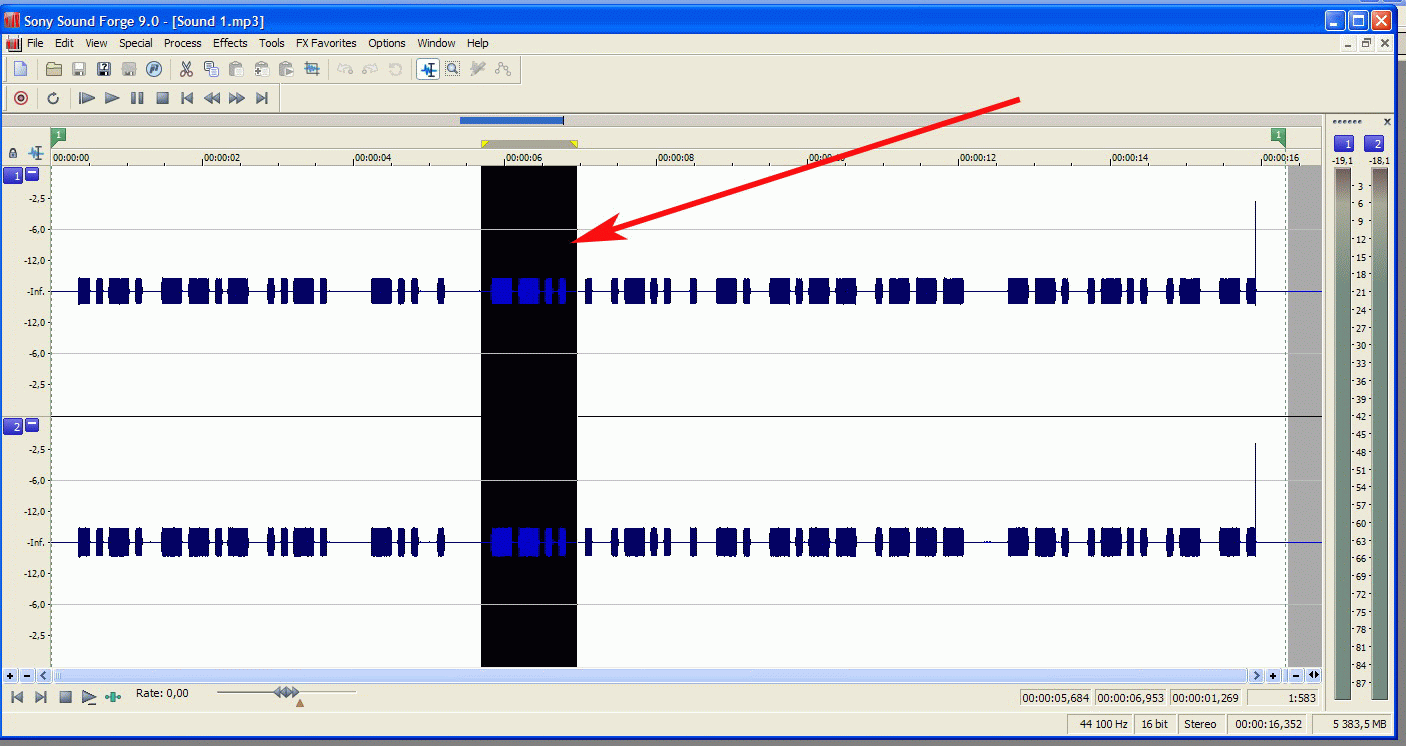
Task: Open the Effects menu
Action: coord(230,43)
